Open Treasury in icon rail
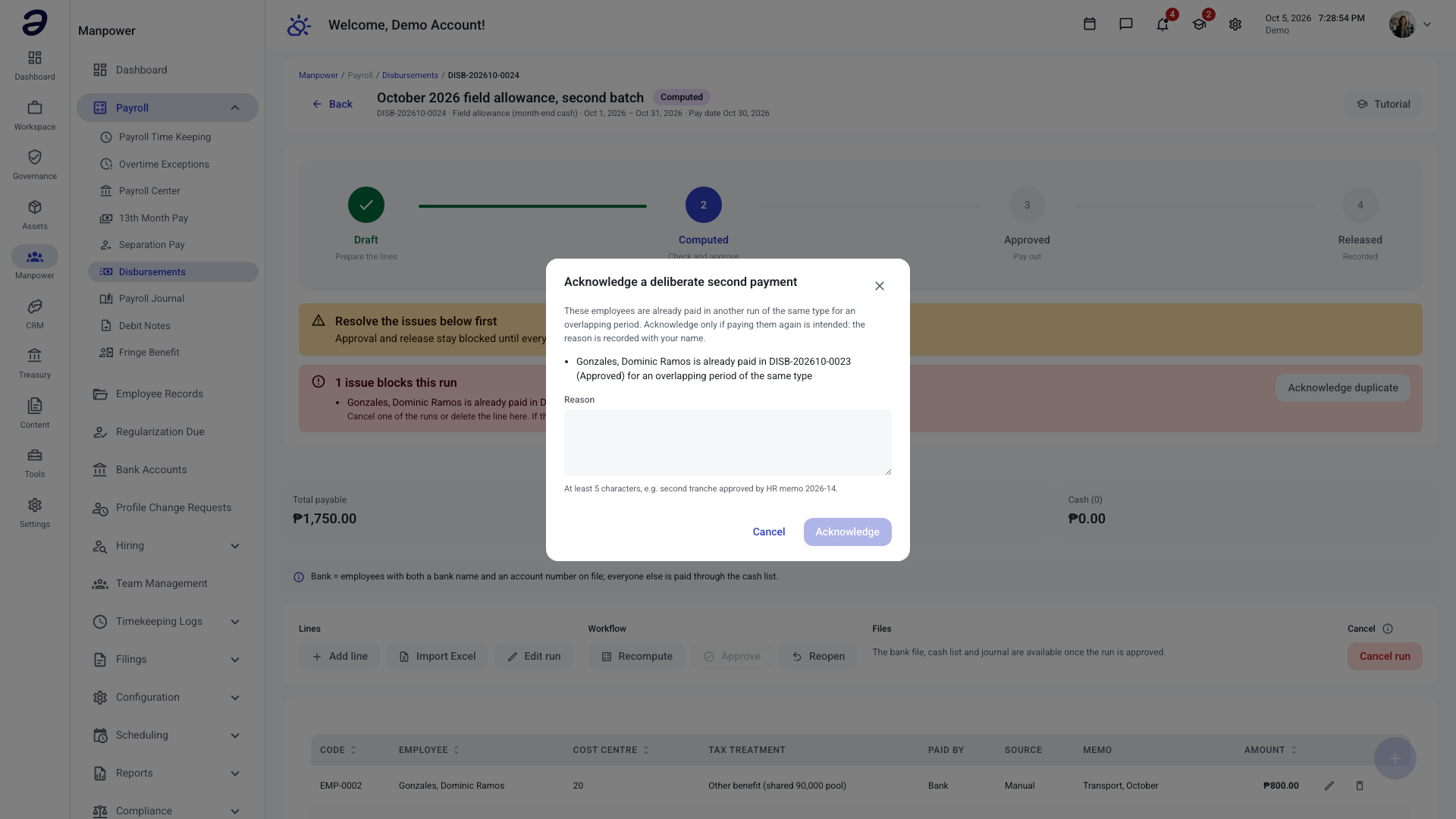Screen dimensions: 1456x819 coord(35,363)
